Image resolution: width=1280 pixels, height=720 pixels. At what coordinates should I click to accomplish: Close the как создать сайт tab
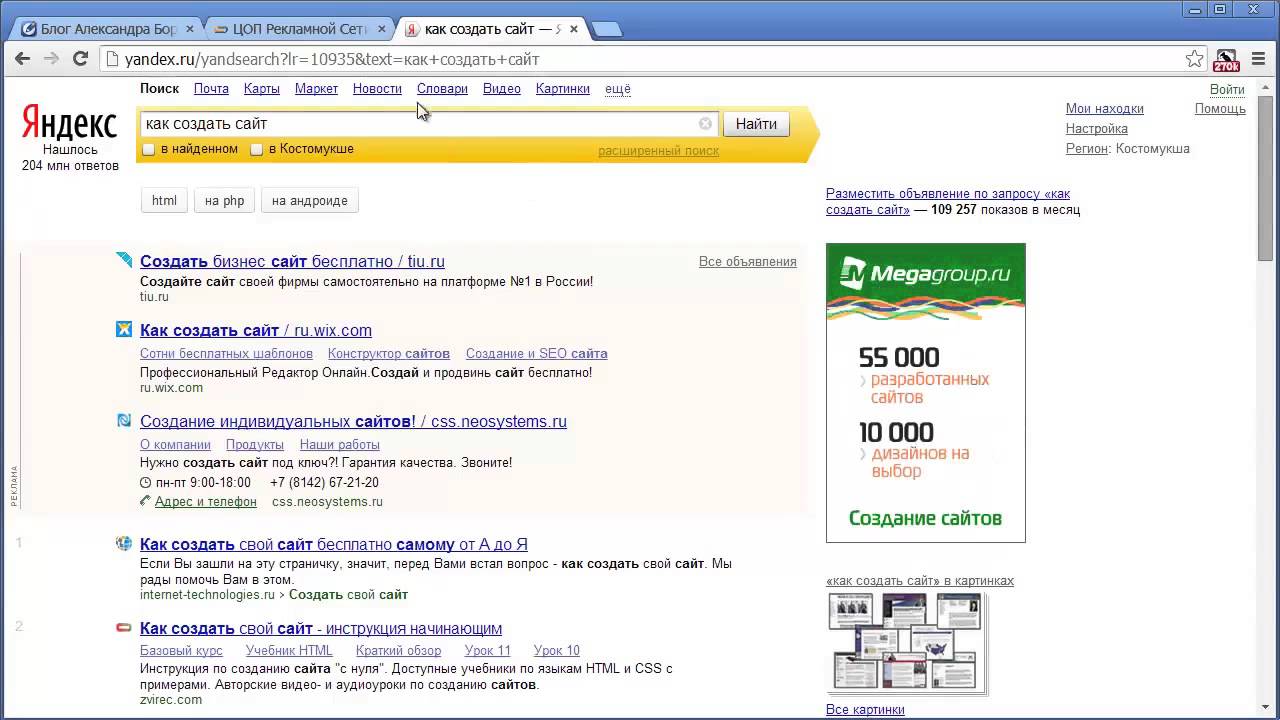point(574,29)
